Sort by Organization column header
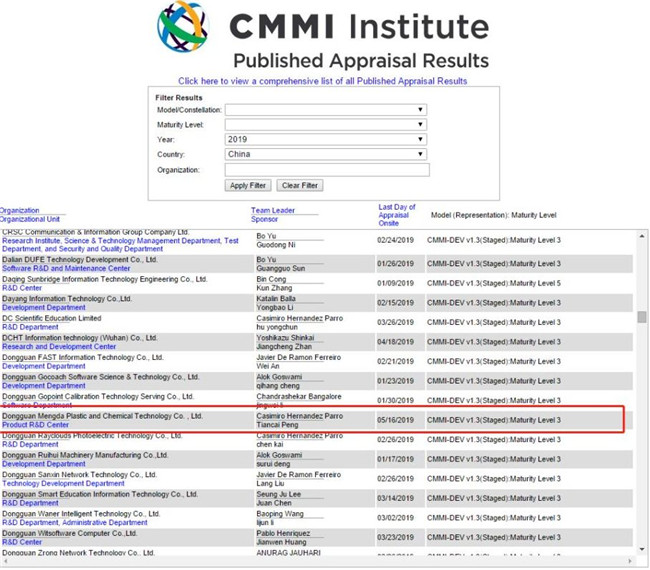This screenshot has height=570, width=650. tap(19, 210)
